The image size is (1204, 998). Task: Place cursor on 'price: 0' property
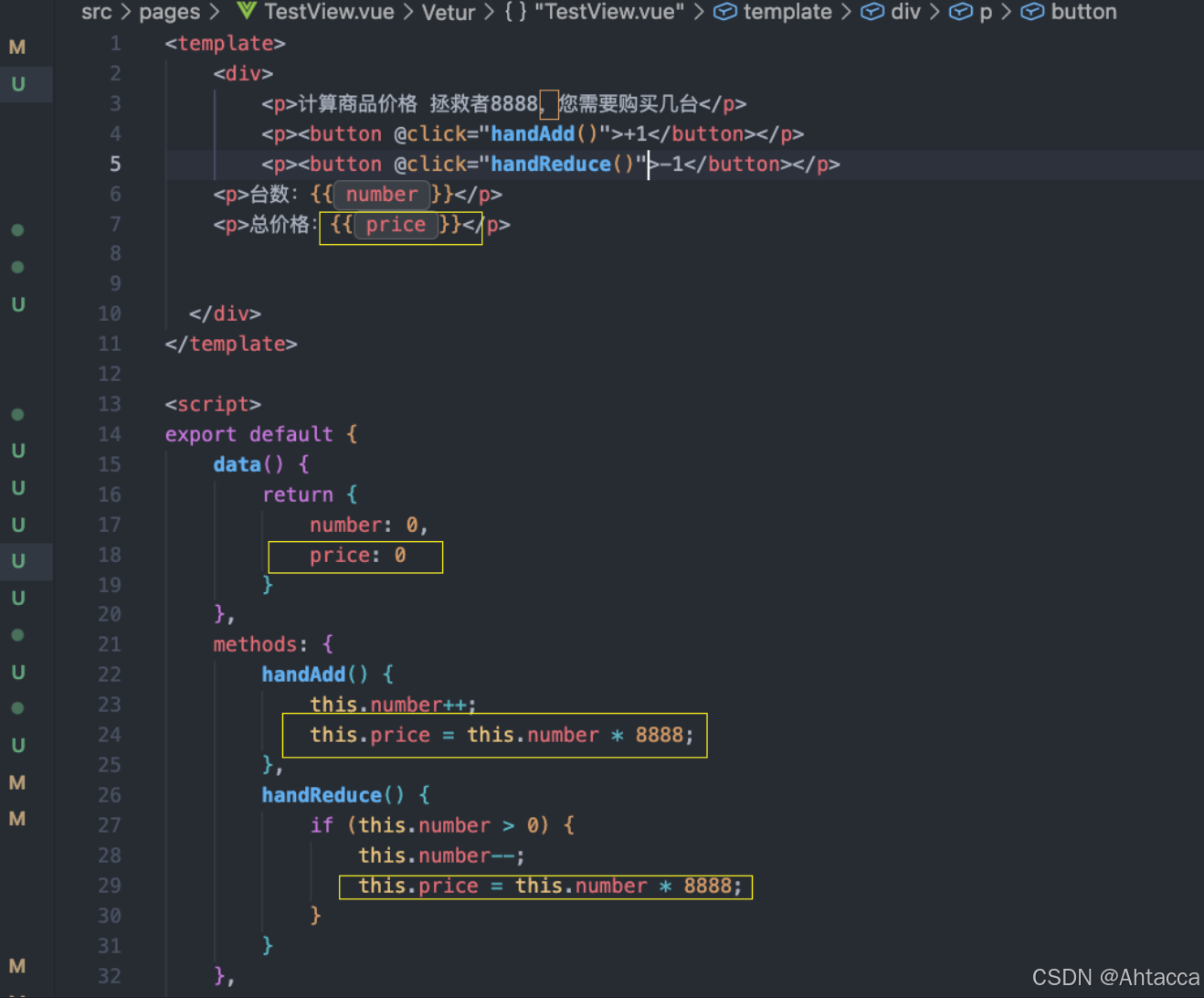tap(357, 555)
